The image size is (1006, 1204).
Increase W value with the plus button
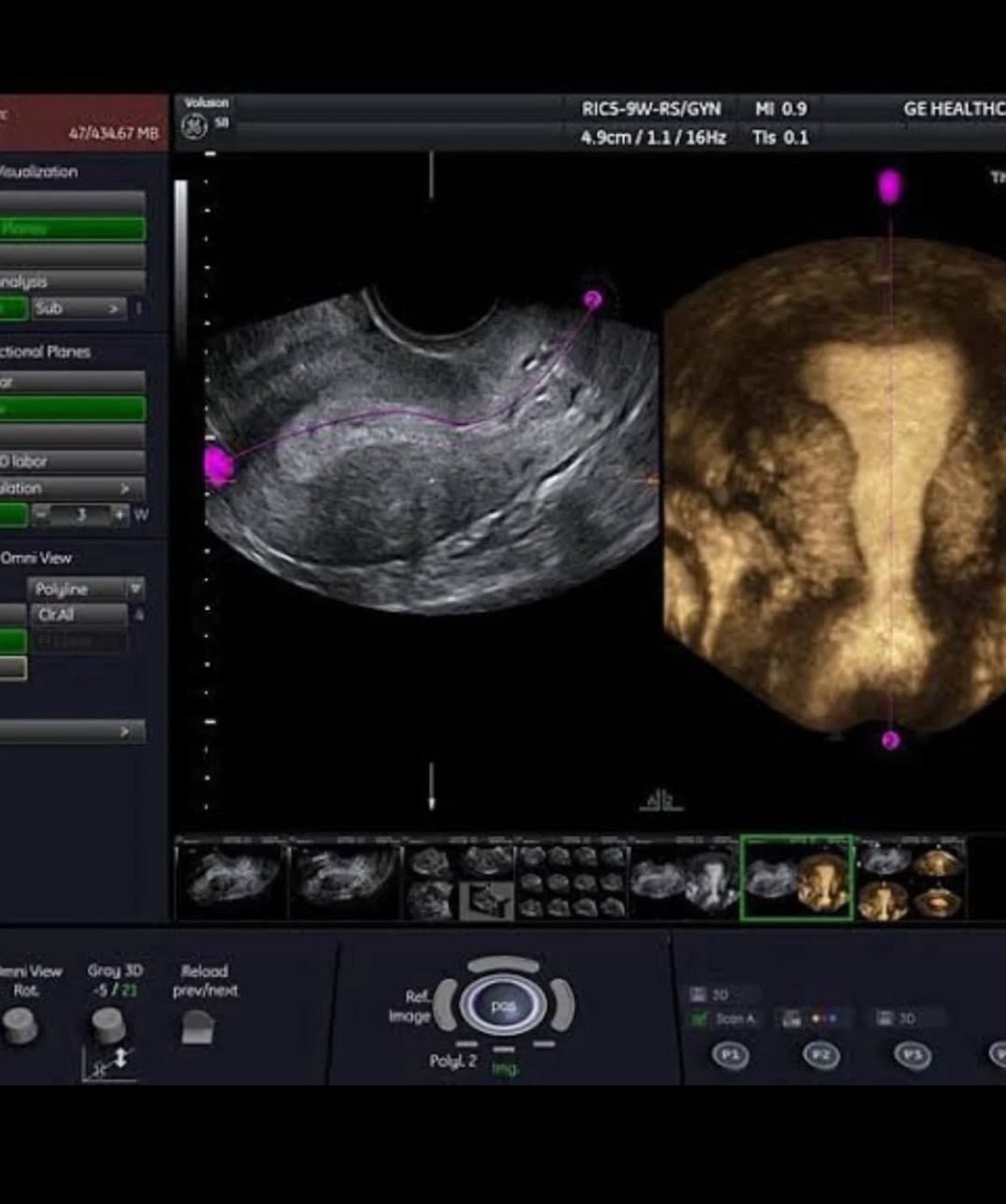coord(119,515)
